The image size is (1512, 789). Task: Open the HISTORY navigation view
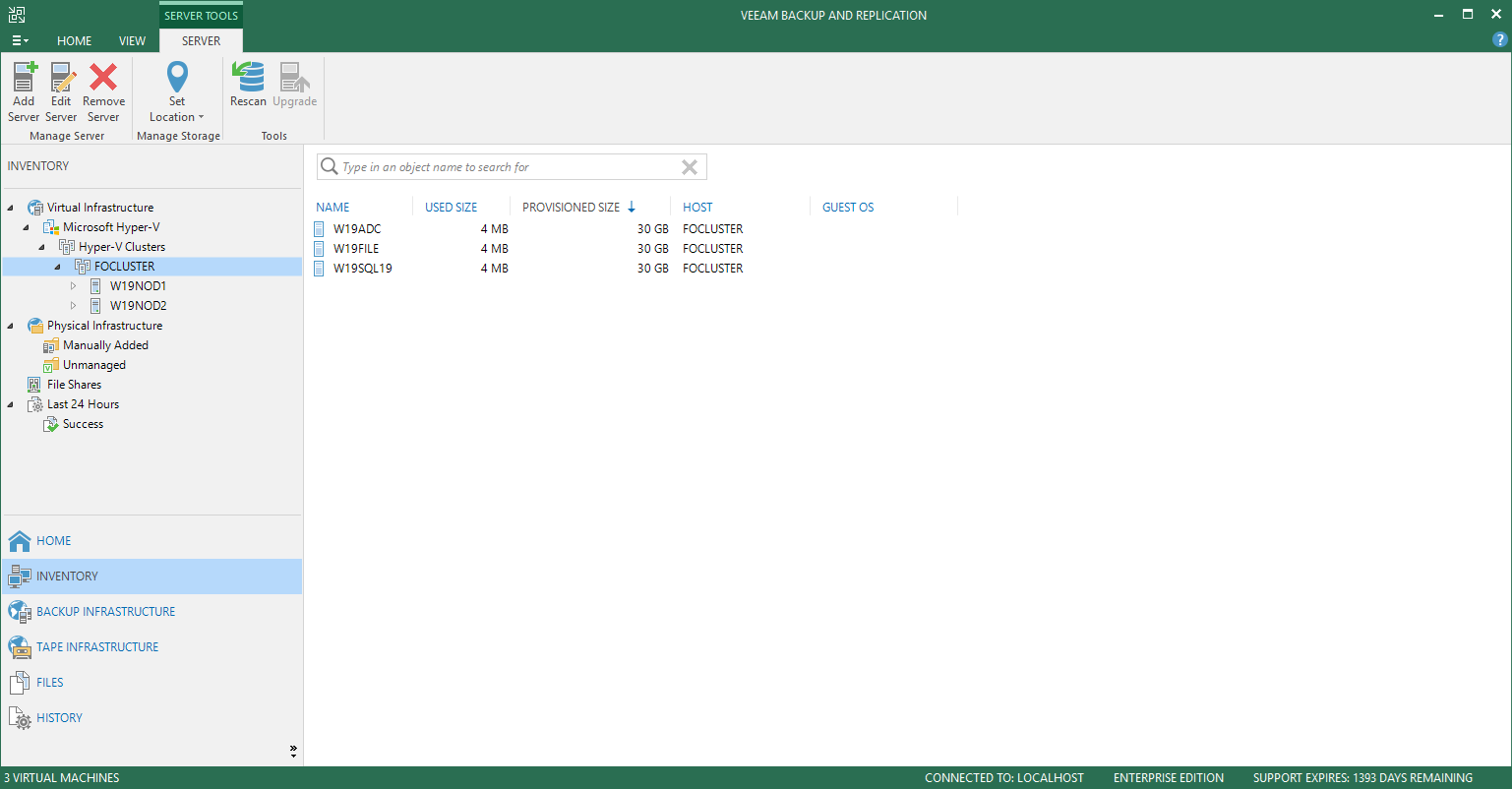coord(151,718)
